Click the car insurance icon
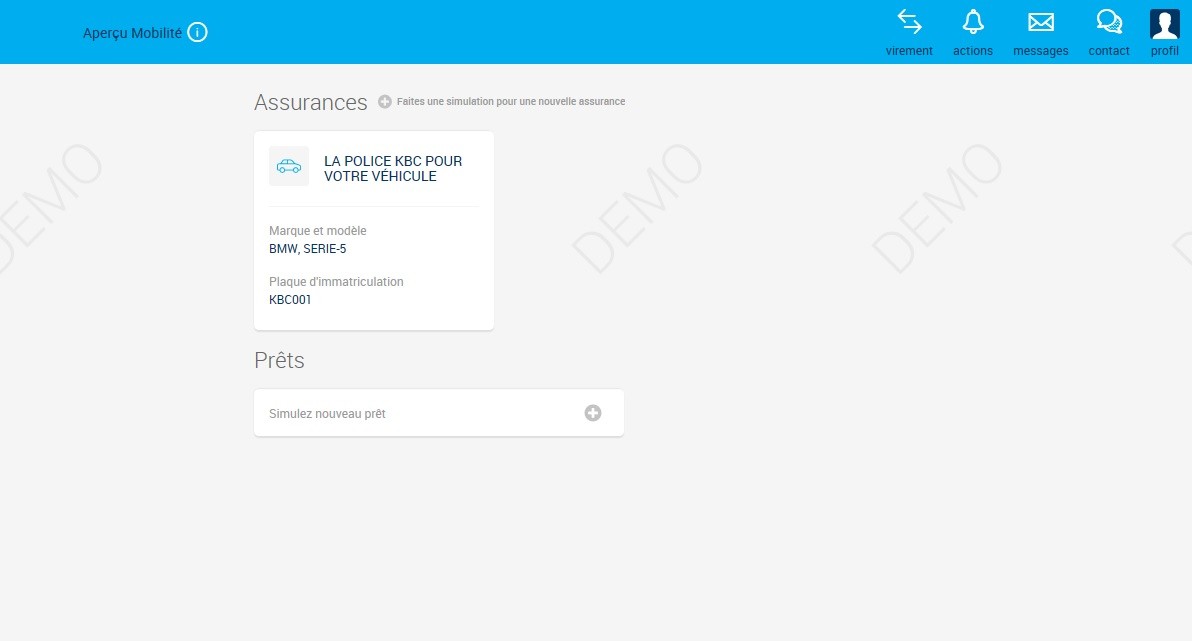Image resolution: width=1192 pixels, height=641 pixels. (288, 166)
